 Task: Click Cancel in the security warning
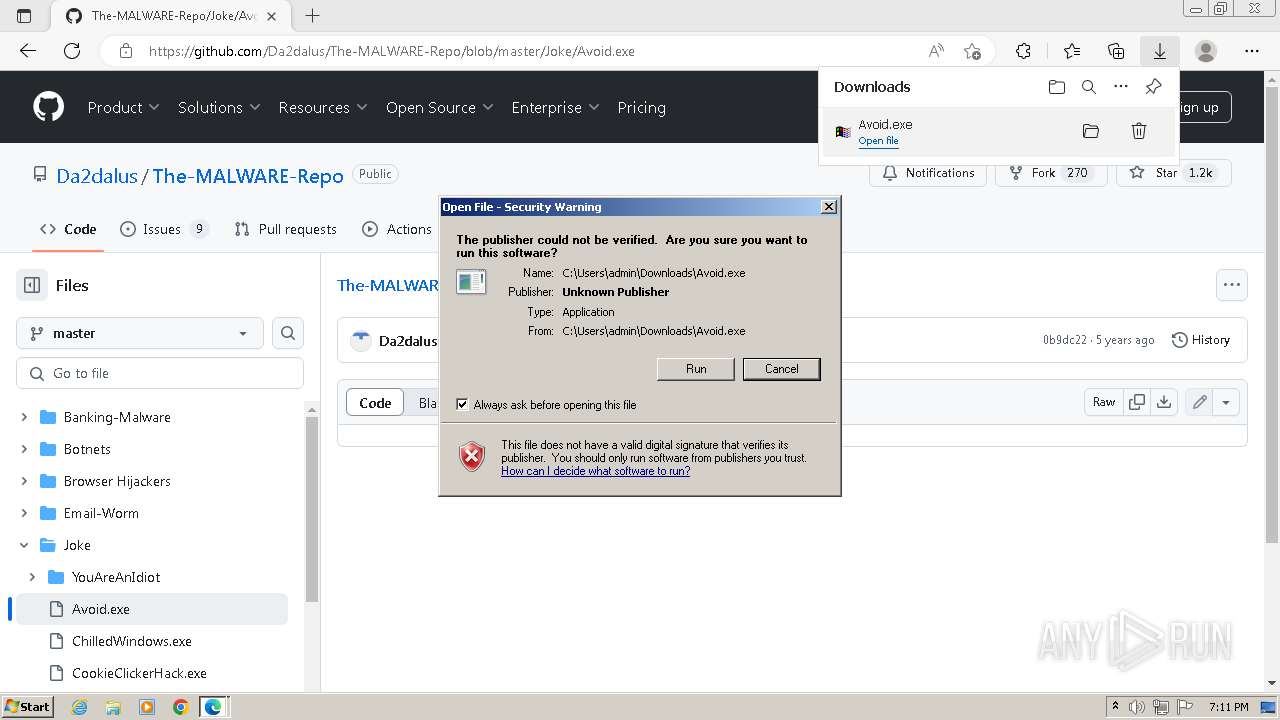781,369
